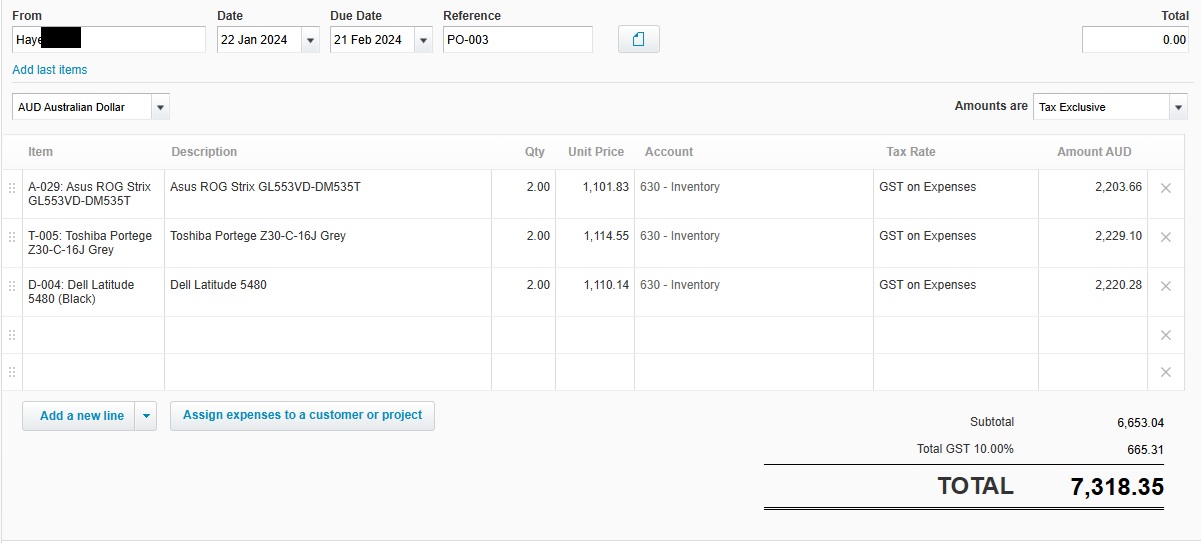The height and width of the screenshot is (543, 1201).
Task: Delete the Asus ROG Strix line item
Action: point(1165,188)
